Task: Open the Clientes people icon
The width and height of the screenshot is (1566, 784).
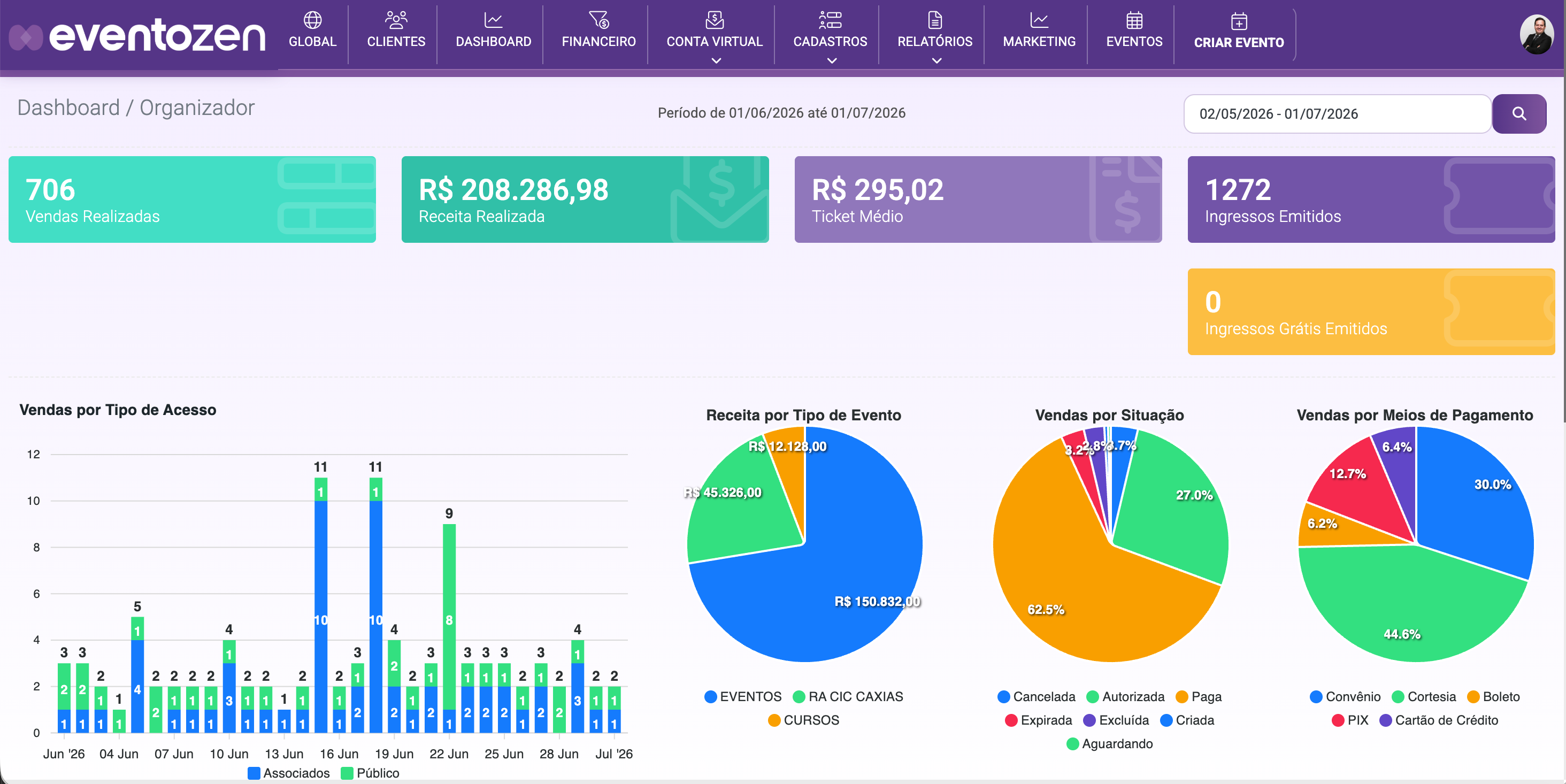Action: 396,20
